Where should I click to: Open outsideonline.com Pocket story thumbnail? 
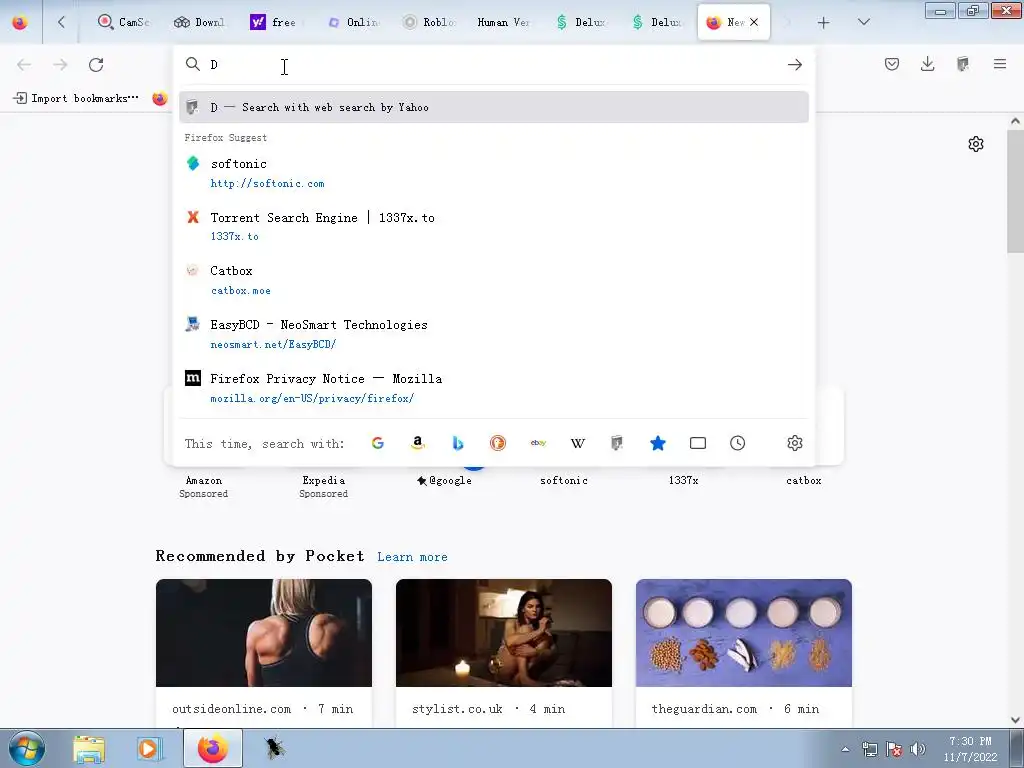264,633
